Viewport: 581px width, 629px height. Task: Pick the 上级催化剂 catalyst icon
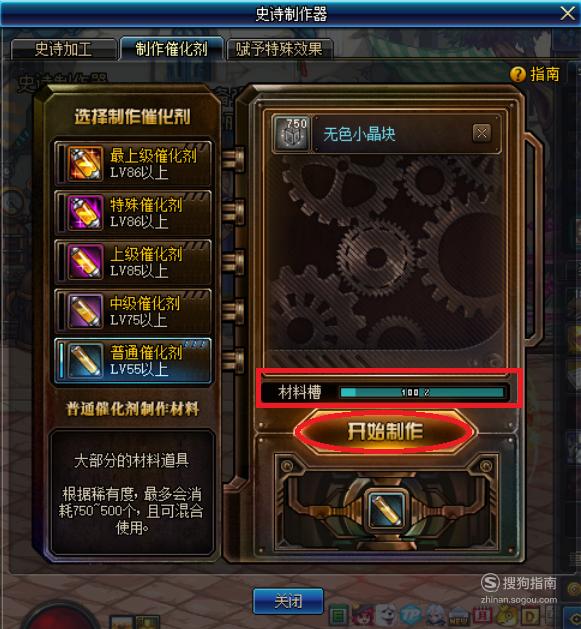click(x=84, y=262)
